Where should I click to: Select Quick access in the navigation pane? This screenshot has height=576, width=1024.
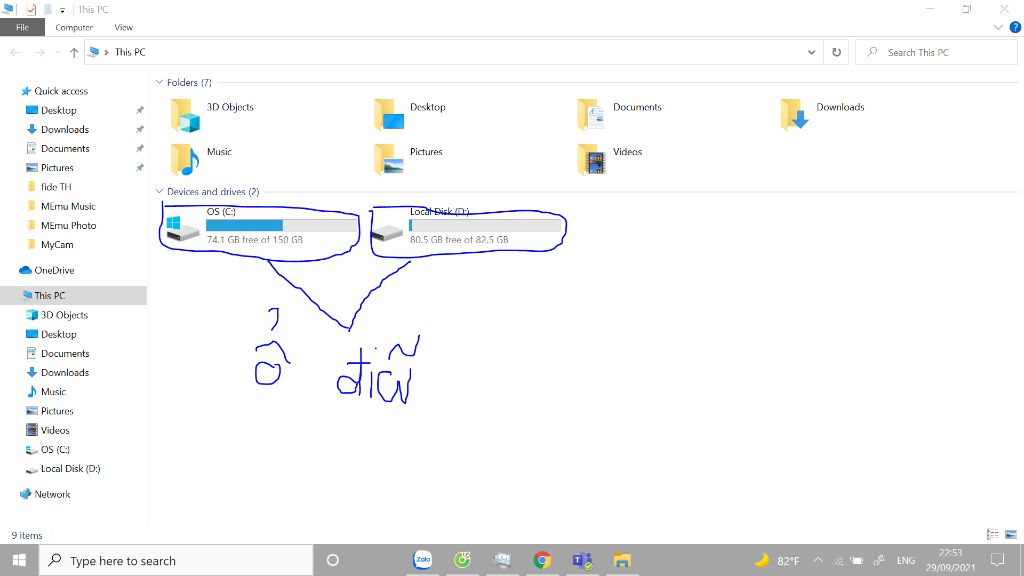[61, 91]
